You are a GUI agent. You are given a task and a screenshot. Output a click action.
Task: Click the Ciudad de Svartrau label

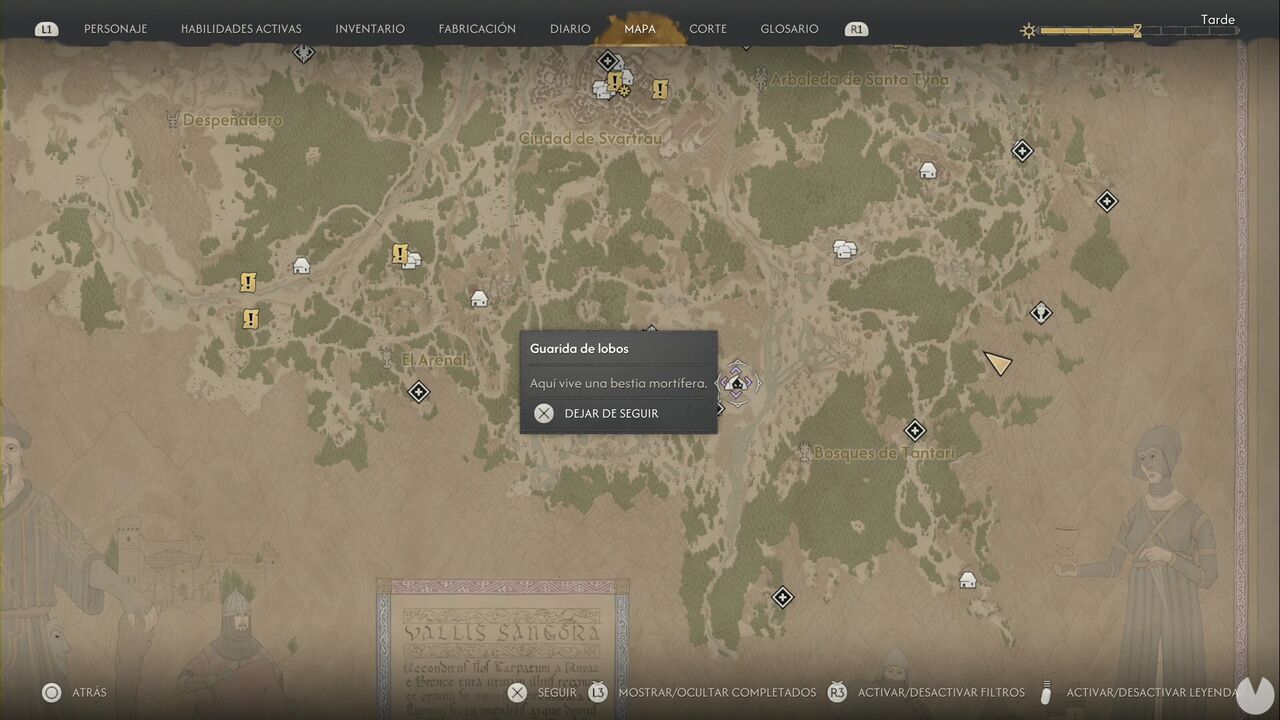coord(590,138)
